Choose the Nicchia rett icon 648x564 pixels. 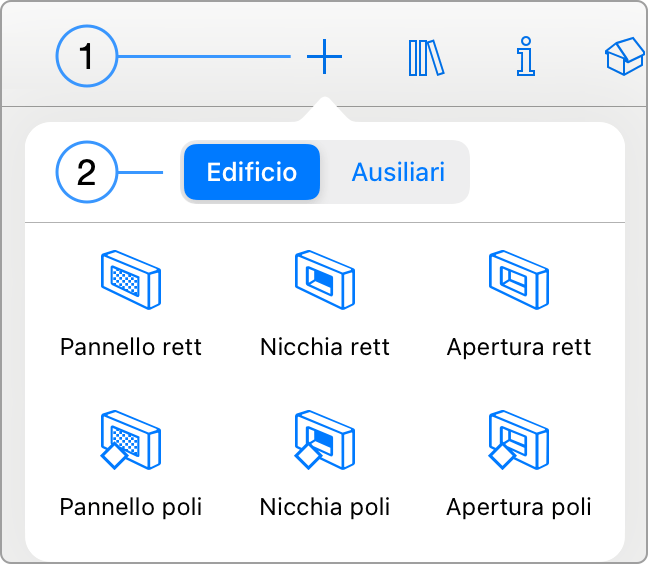coord(325,280)
